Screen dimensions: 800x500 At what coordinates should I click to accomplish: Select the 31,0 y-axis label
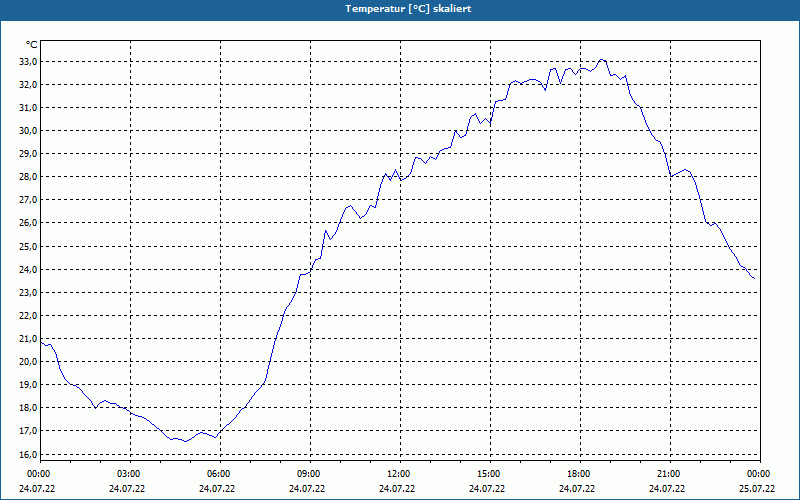pos(28,108)
